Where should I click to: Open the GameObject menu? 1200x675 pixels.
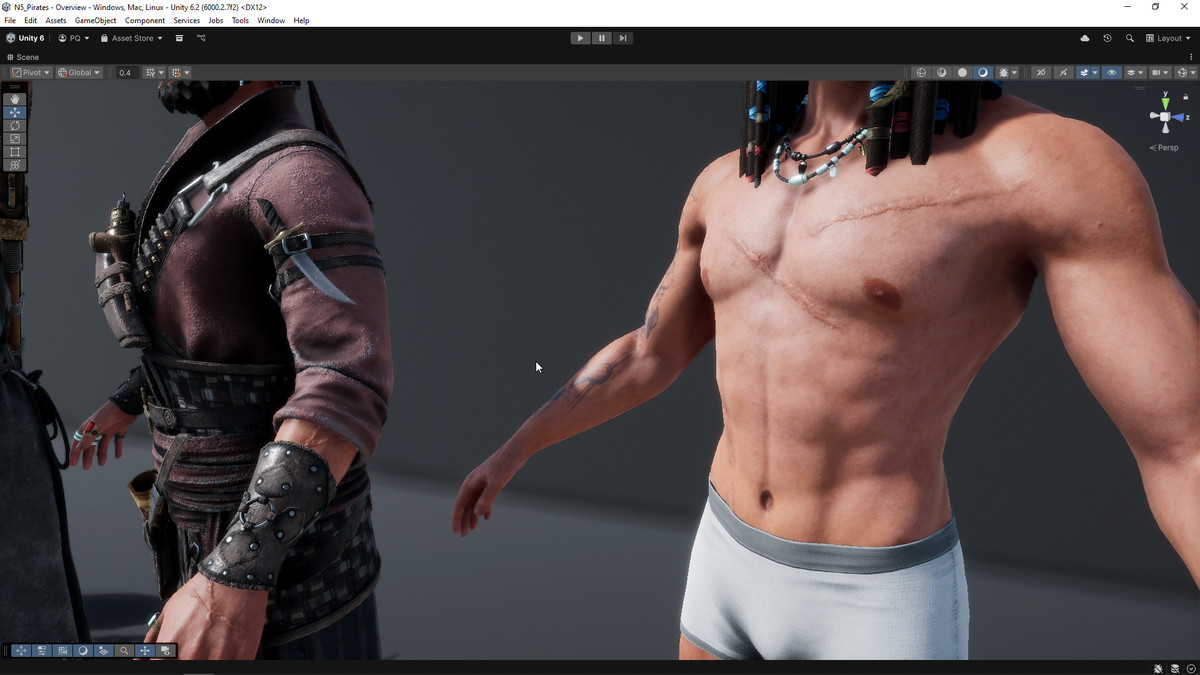95,20
